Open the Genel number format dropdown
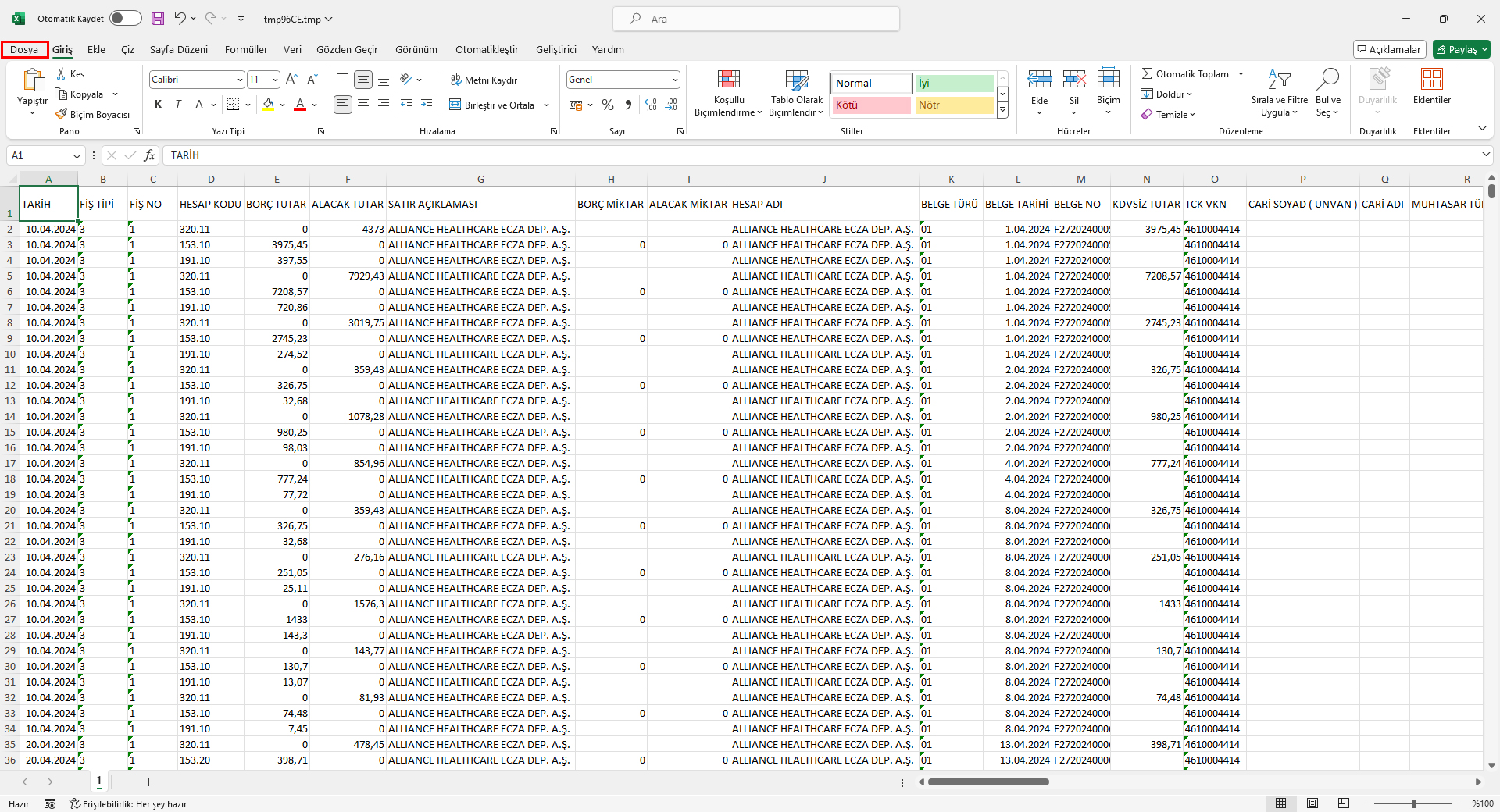 (x=675, y=80)
